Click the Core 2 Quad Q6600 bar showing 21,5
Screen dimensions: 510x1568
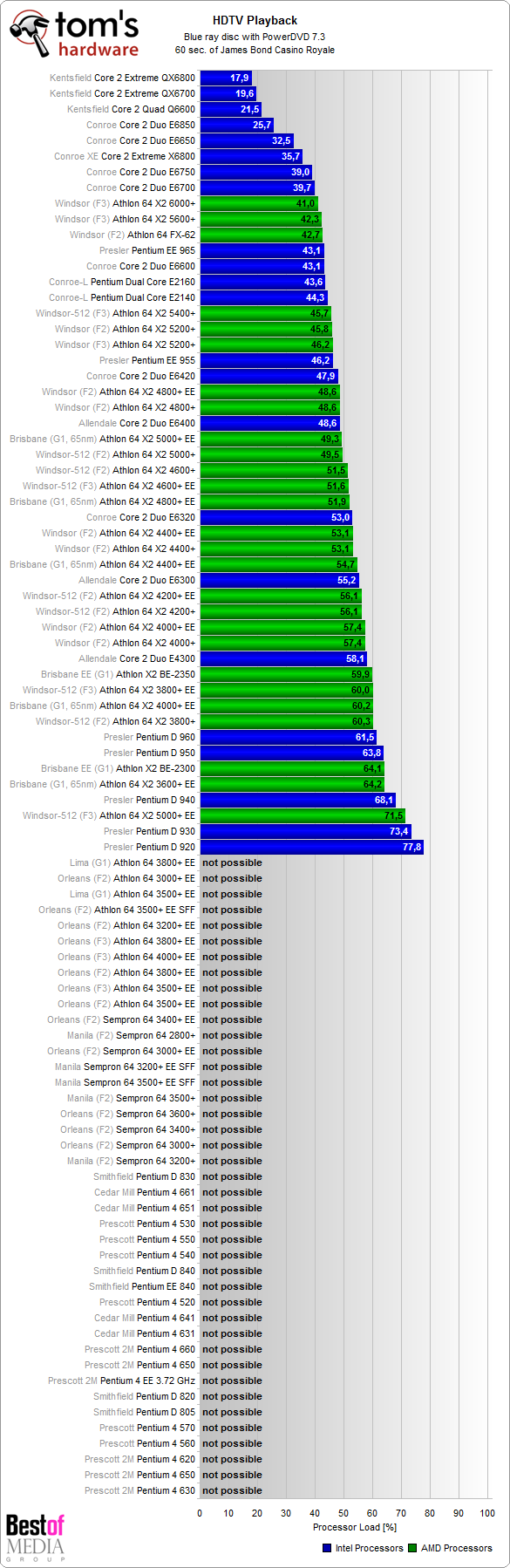coord(231,109)
